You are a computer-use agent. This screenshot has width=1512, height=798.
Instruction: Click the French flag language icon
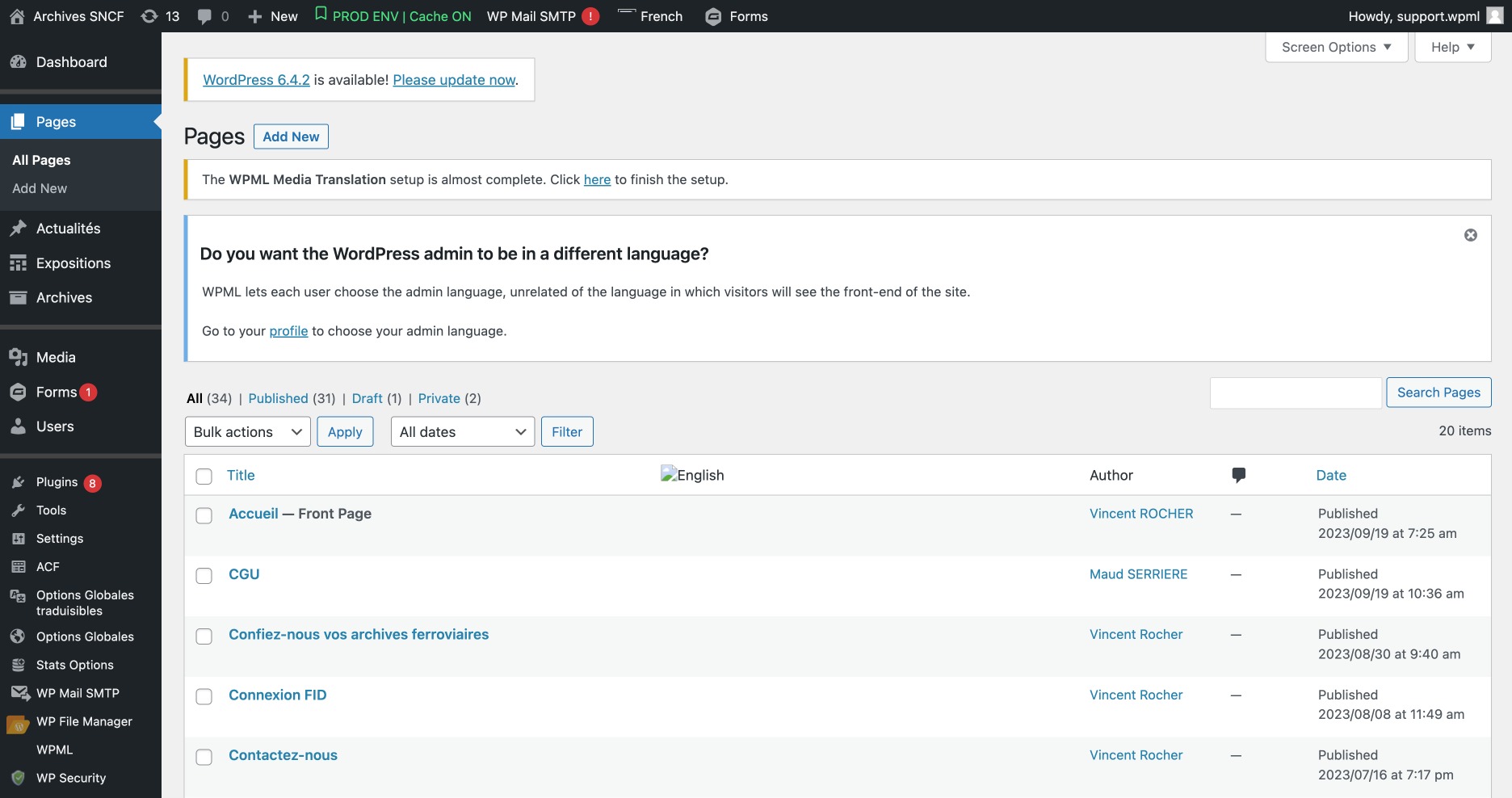coord(627,12)
